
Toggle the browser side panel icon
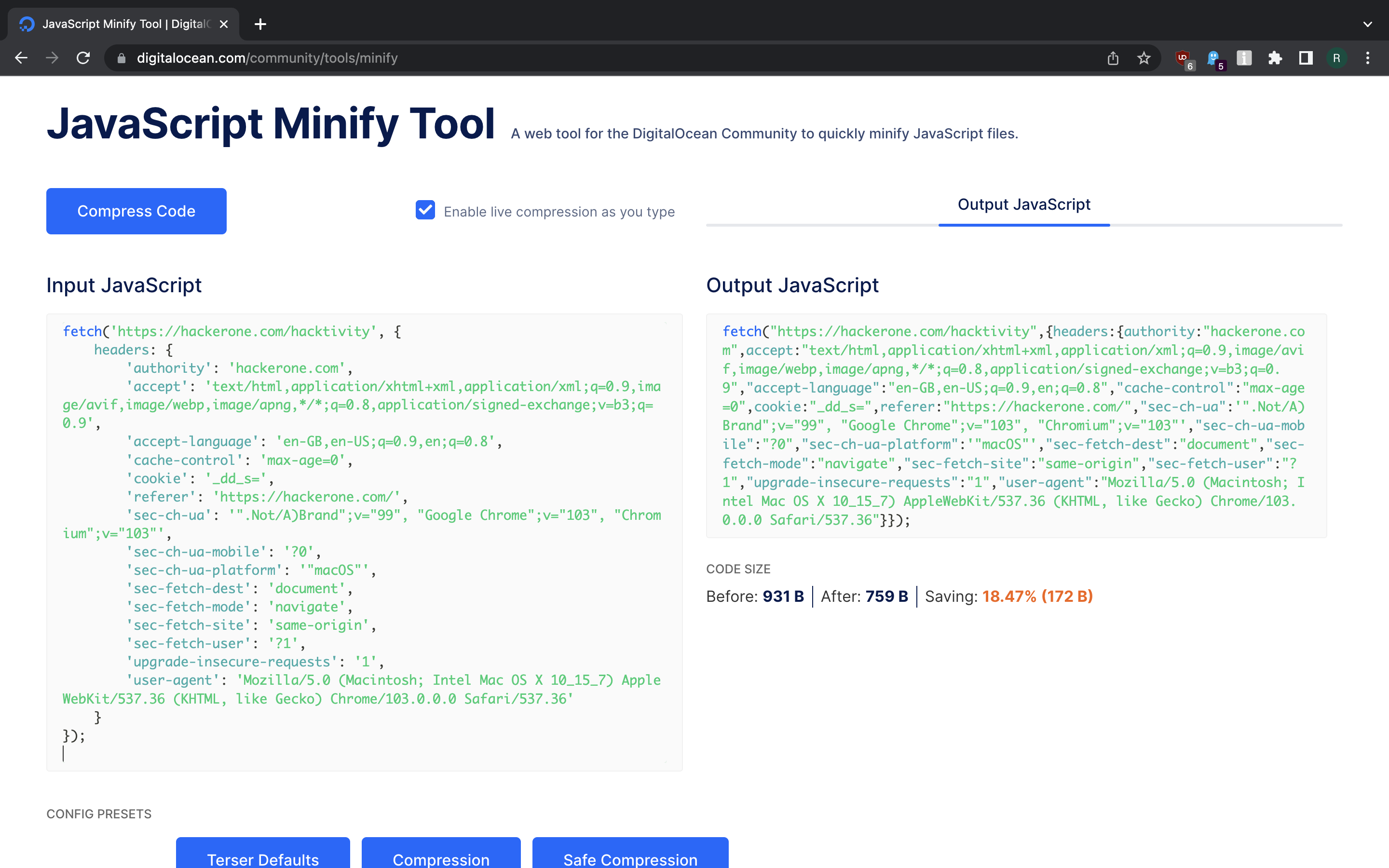(x=1306, y=58)
